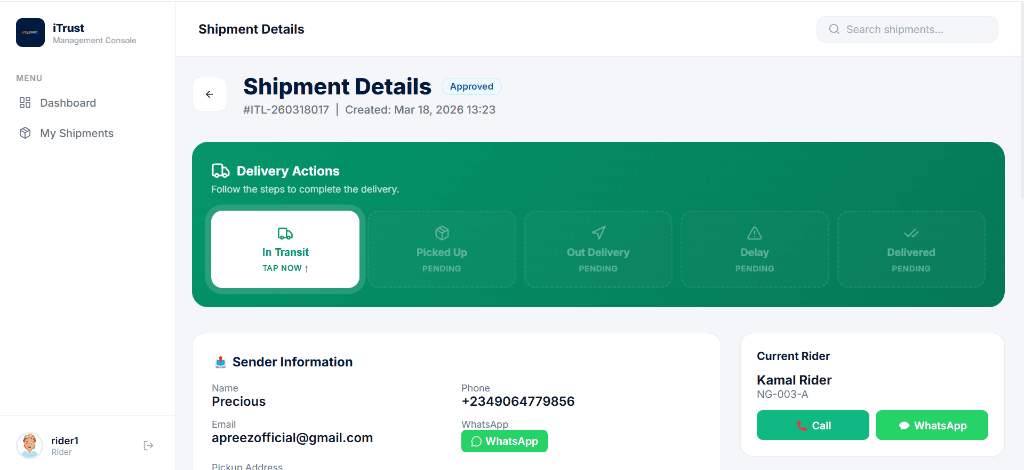Open sender WhatsApp chat button
This screenshot has width=1024, height=470.
tap(504, 441)
